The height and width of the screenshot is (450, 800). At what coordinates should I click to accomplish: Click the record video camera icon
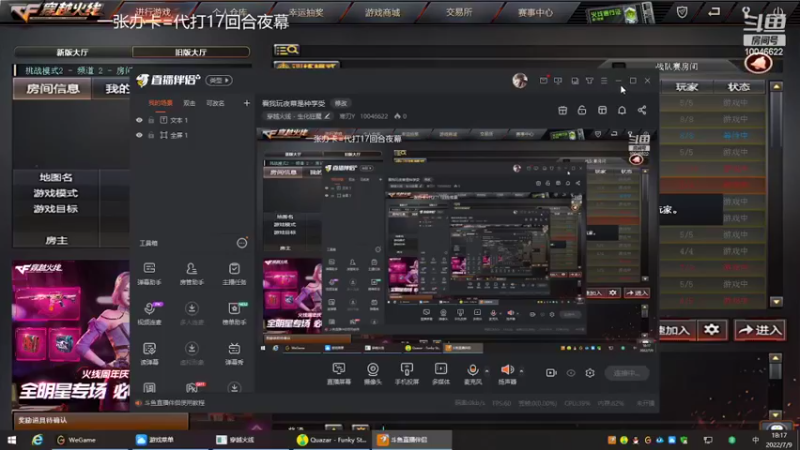point(551,373)
